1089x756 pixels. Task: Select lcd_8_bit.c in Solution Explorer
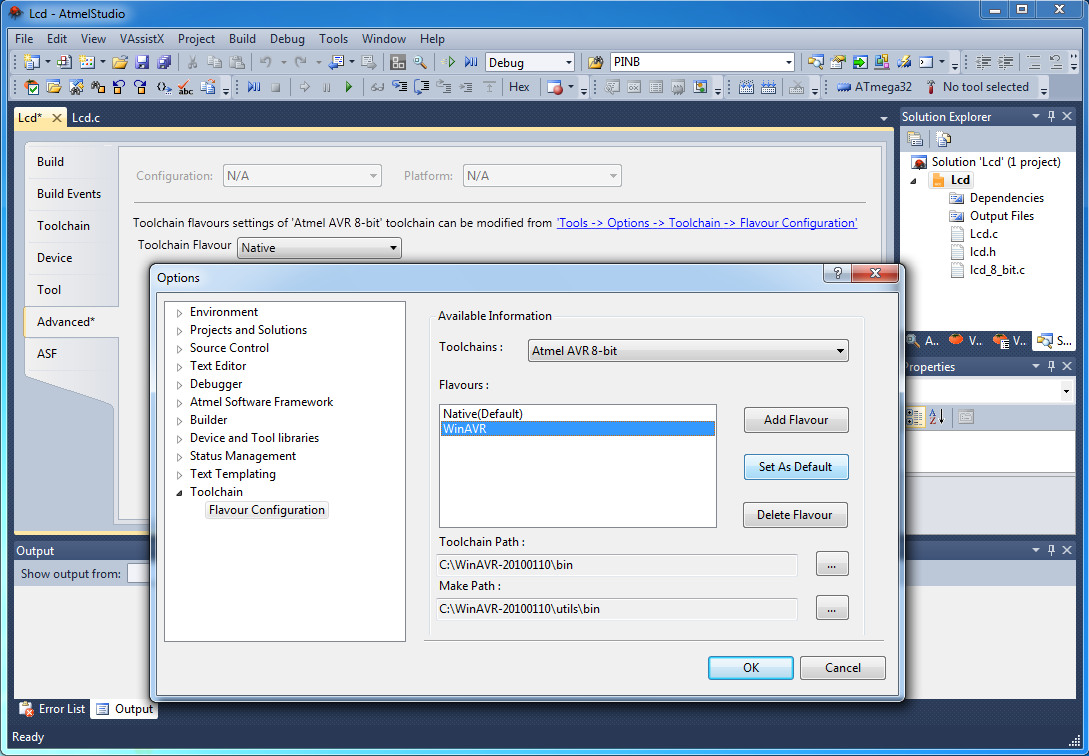tap(997, 270)
